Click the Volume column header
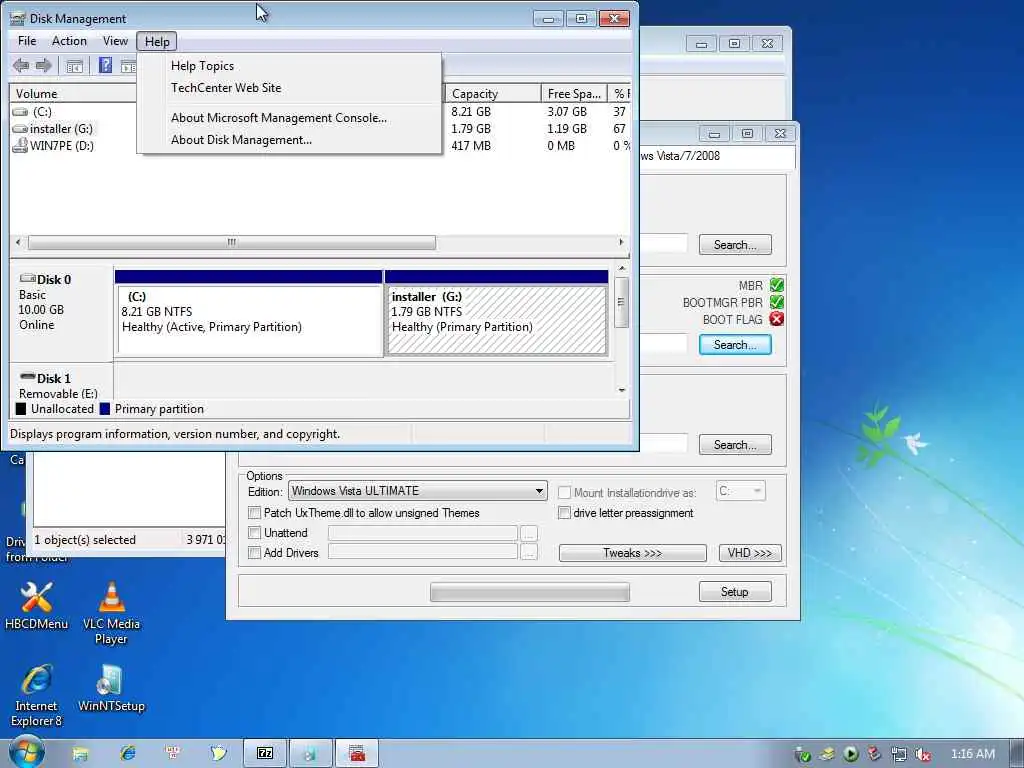 tap(73, 94)
